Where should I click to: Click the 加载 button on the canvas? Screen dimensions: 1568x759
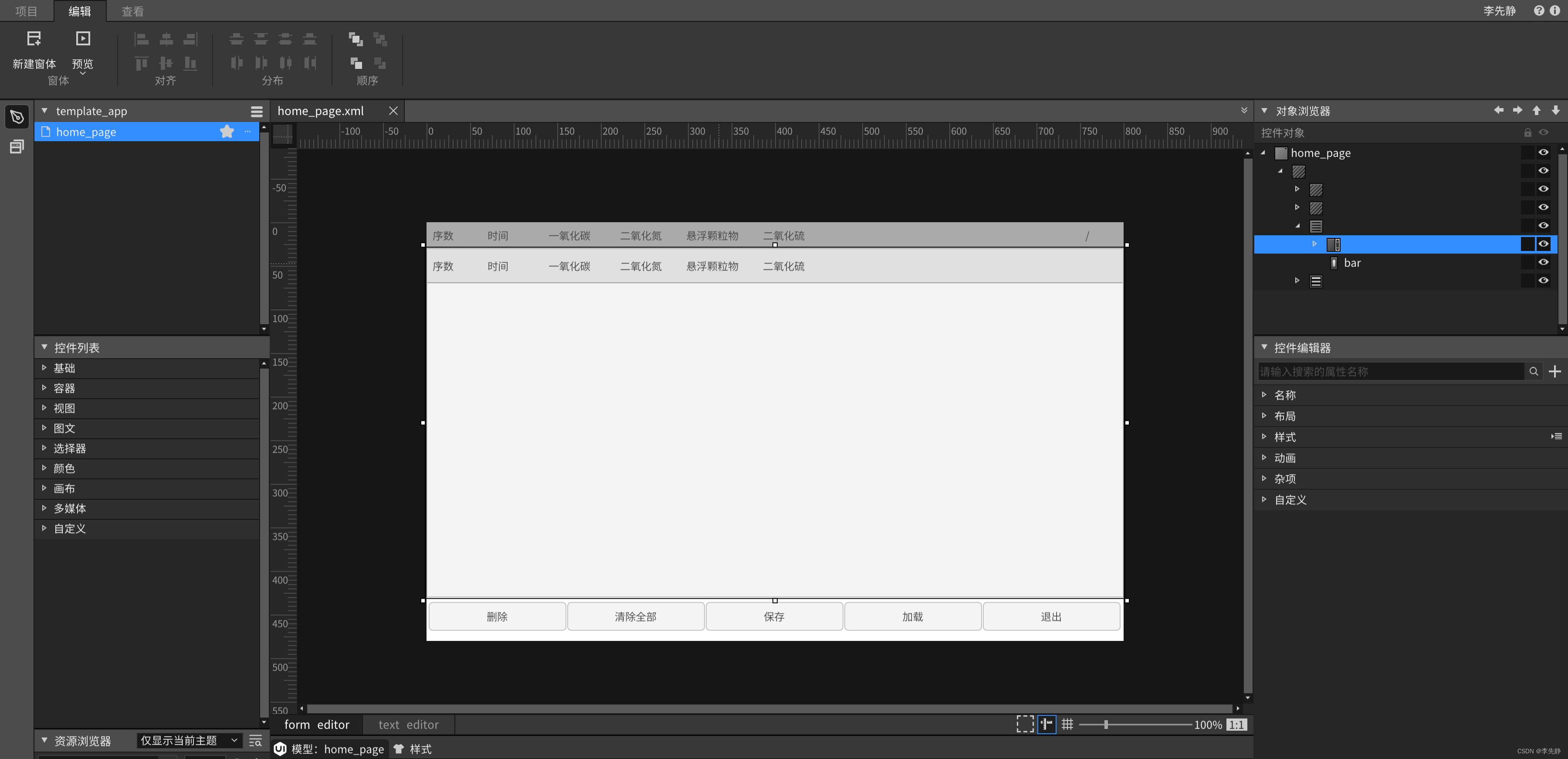912,617
